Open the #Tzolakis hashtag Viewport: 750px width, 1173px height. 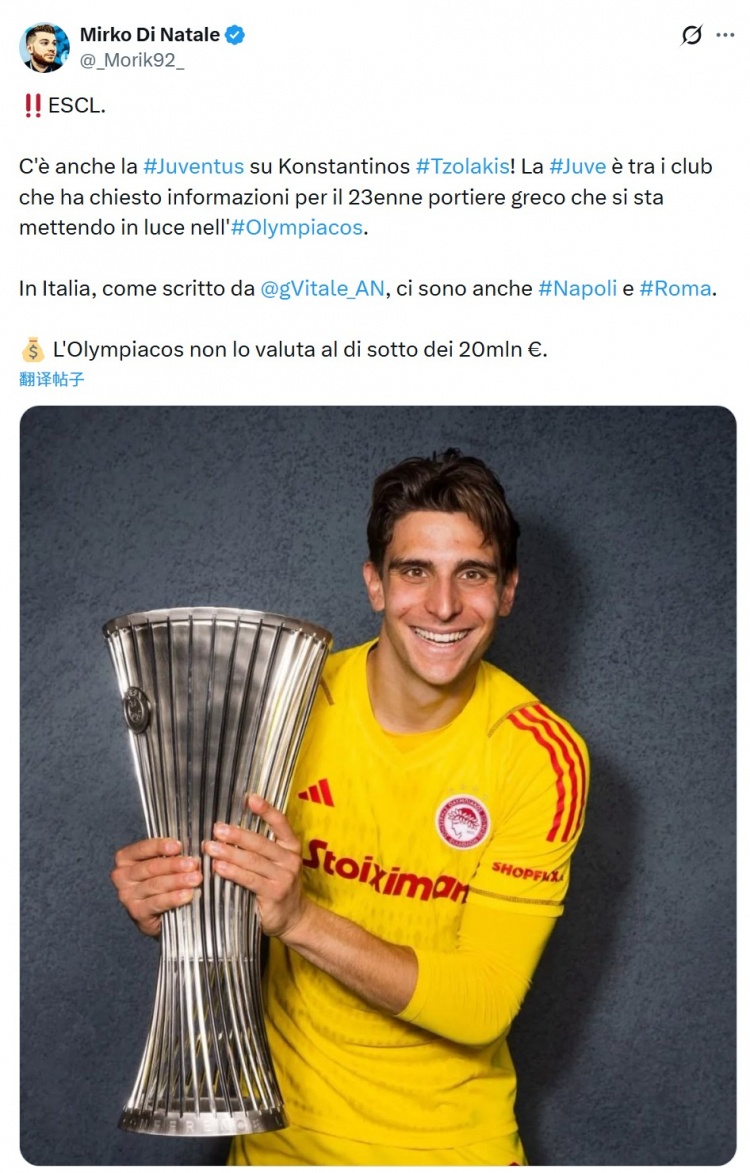(463, 166)
